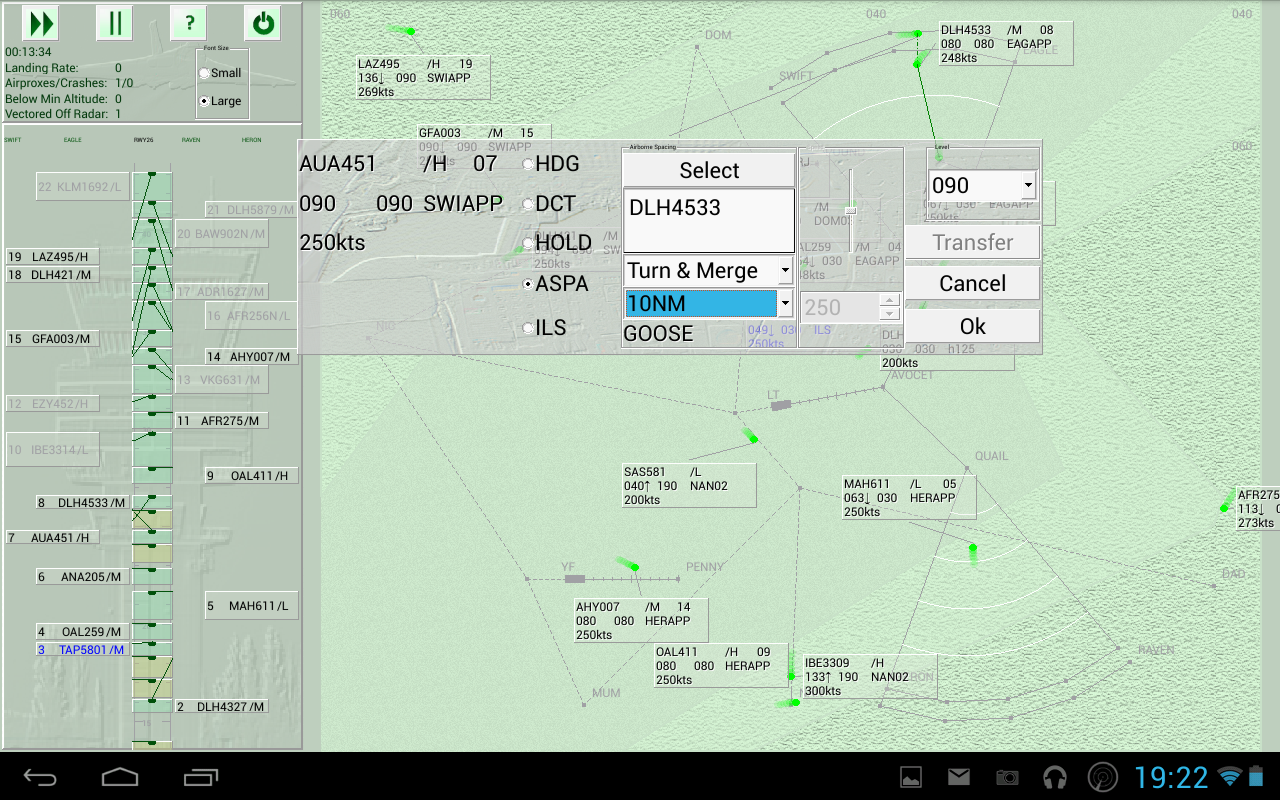The height and width of the screenshot is (800, 1280).
Task: Open help with the question mark button
Action: click(x=188, y=23)
